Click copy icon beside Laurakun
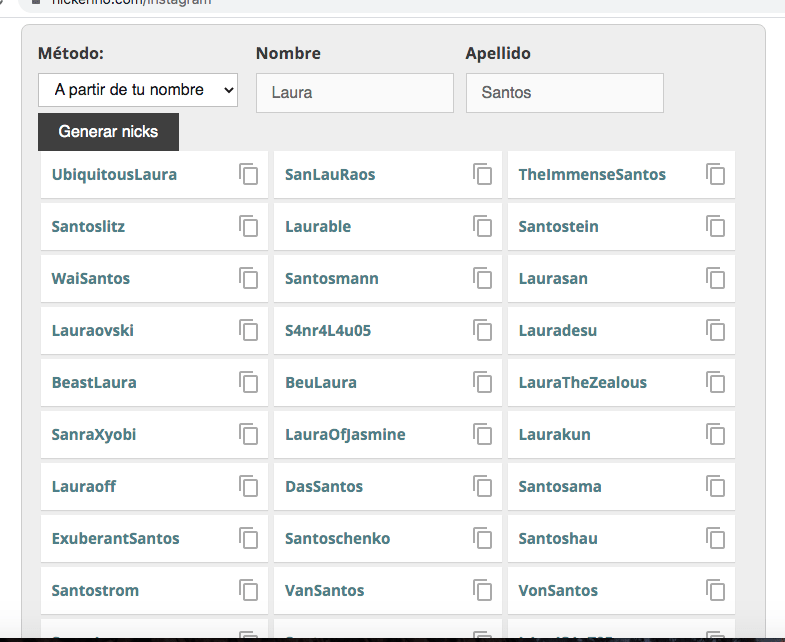The width and height of the screenshot is (785, 642). tap(716, 434)
